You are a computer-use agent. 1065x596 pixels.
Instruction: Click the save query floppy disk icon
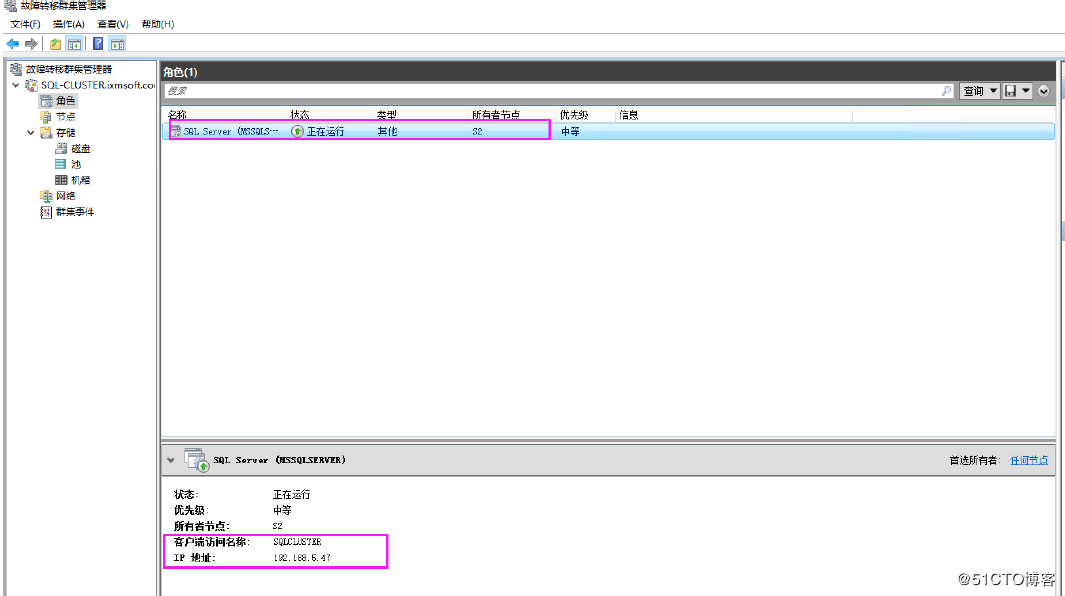(1009, 90)
